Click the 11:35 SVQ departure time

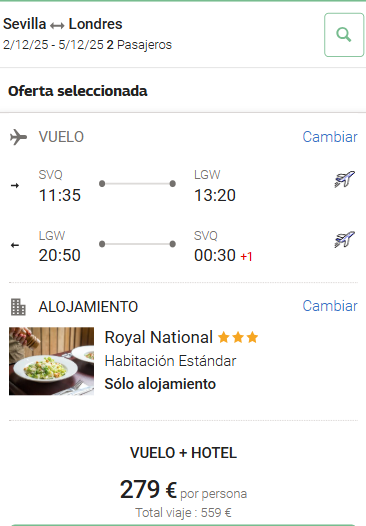click(x=60, y=195)
